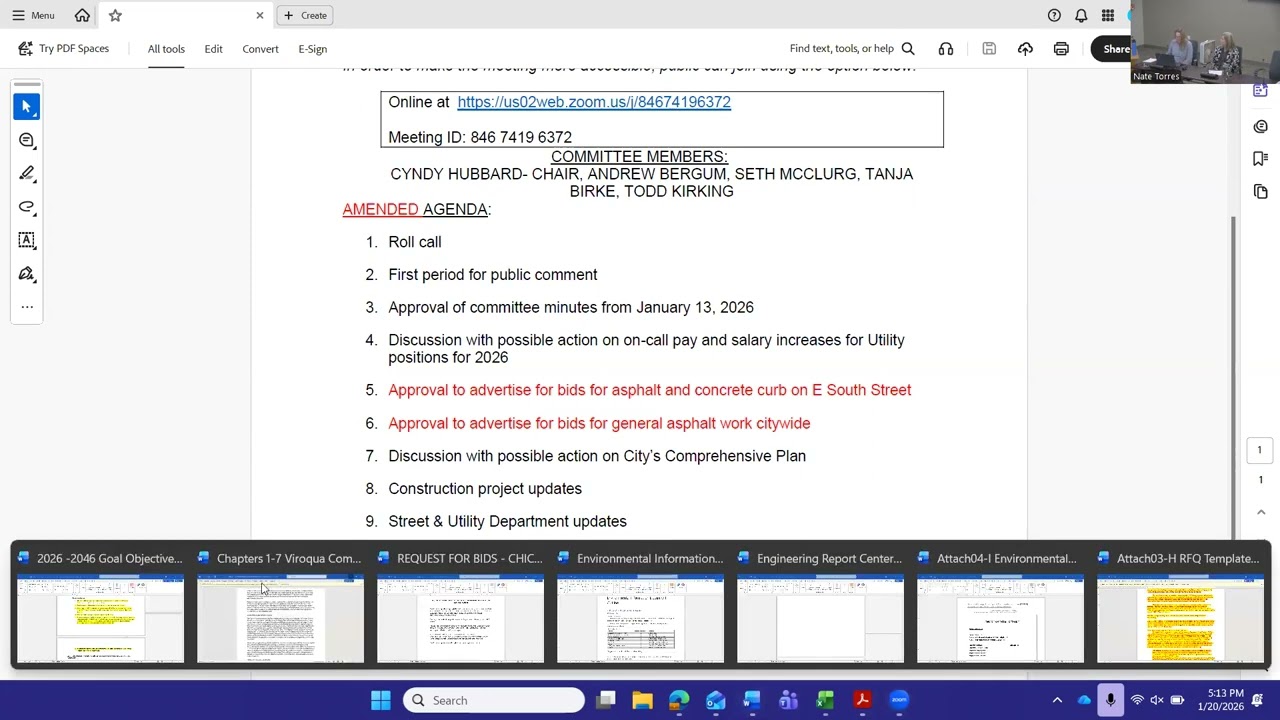The width and height of the screenshot is (1280, 720).
Task: Open the Page thumbnails panel icon
Action: point(1260,191)
